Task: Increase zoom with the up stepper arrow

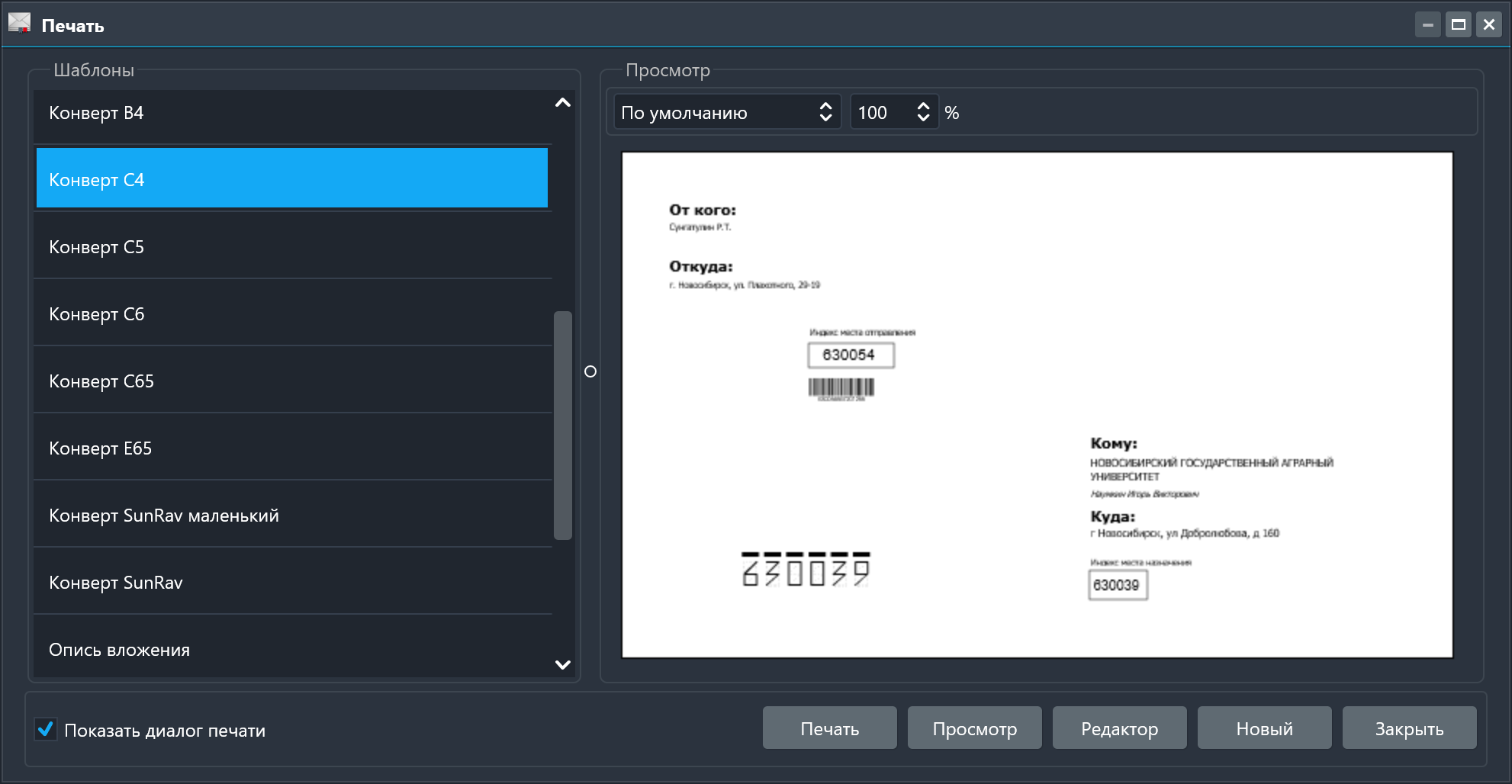Action: 923,105
